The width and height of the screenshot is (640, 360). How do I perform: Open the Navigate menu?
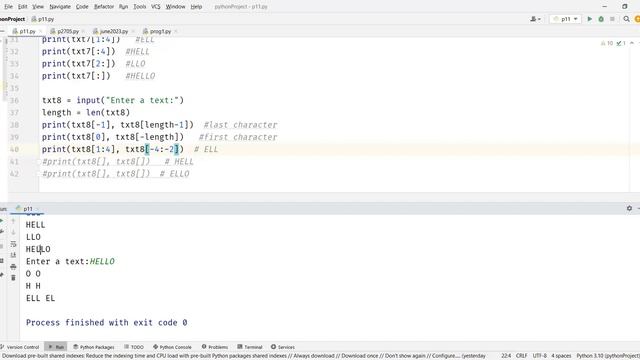click(x=60, y=7)
